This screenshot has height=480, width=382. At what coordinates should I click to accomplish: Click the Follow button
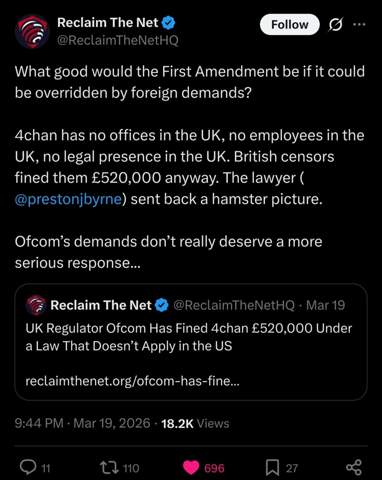click(x=289, y=25)
